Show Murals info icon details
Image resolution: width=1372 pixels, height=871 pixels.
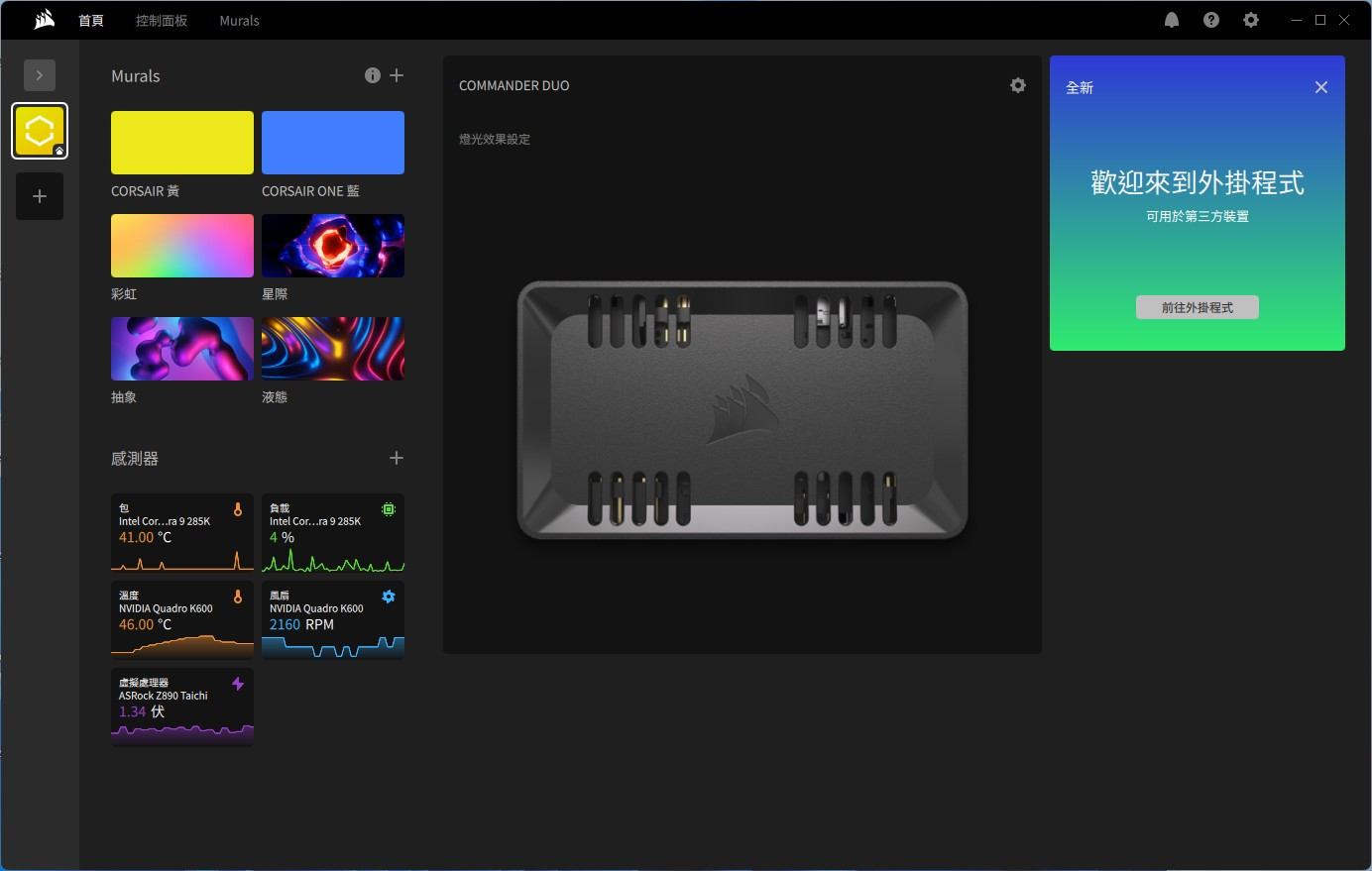point(373,75)
